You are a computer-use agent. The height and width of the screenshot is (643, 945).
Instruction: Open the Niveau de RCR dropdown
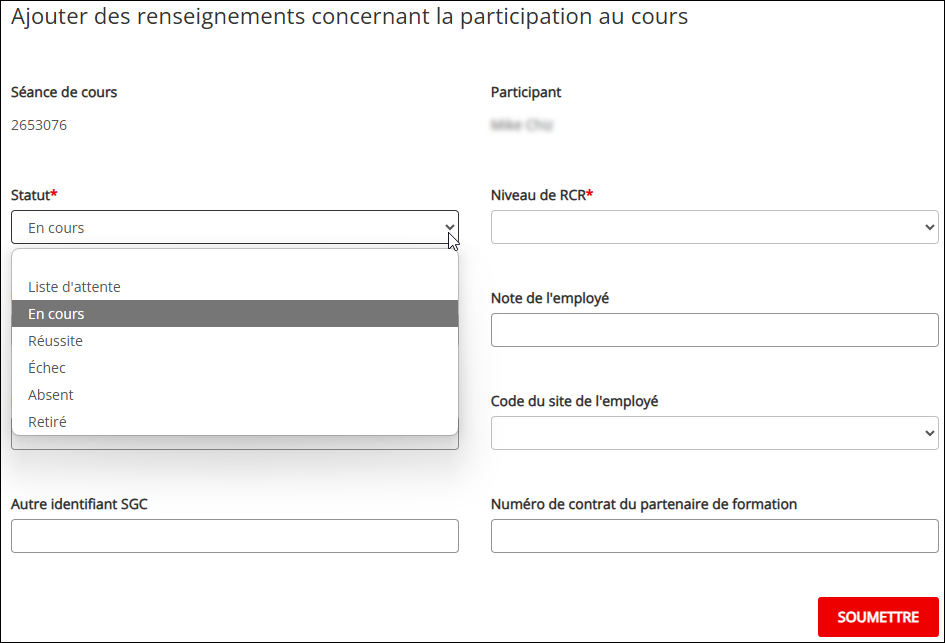(x=714, y=227)
